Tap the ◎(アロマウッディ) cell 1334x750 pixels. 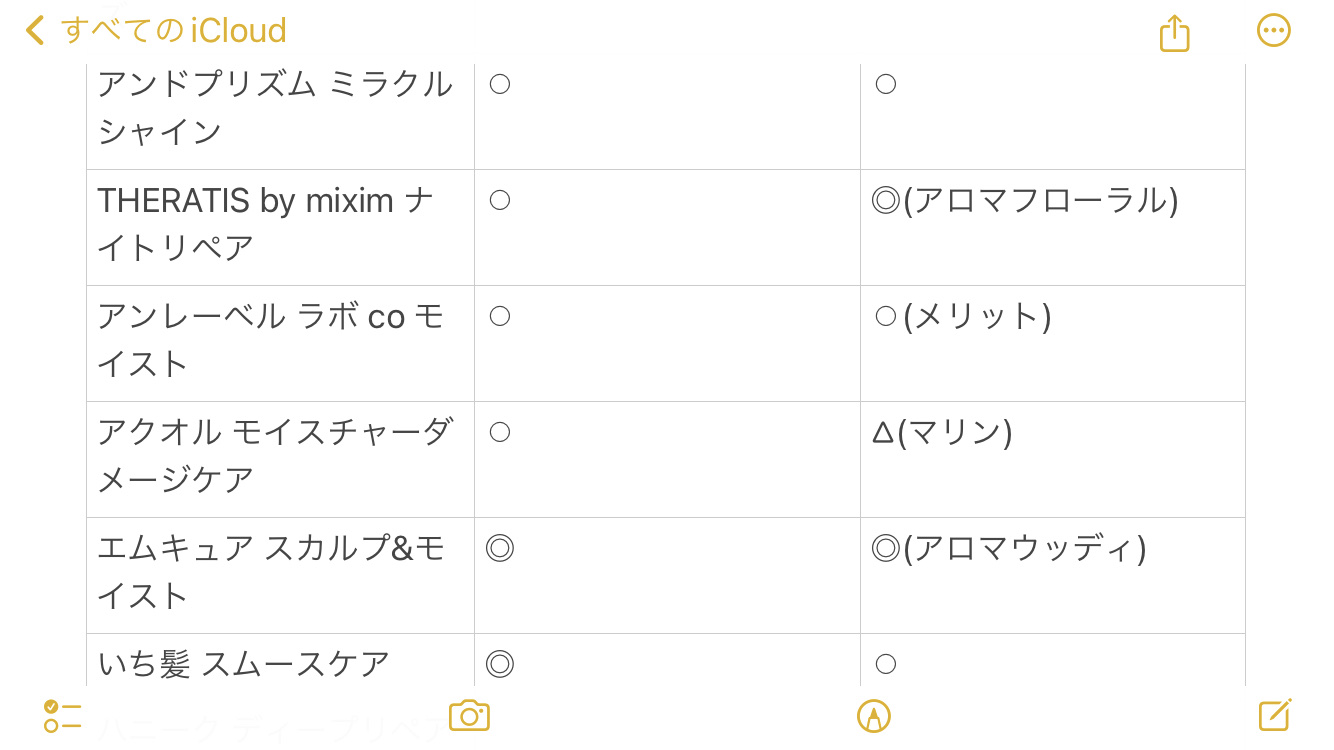coord(1009,548)
